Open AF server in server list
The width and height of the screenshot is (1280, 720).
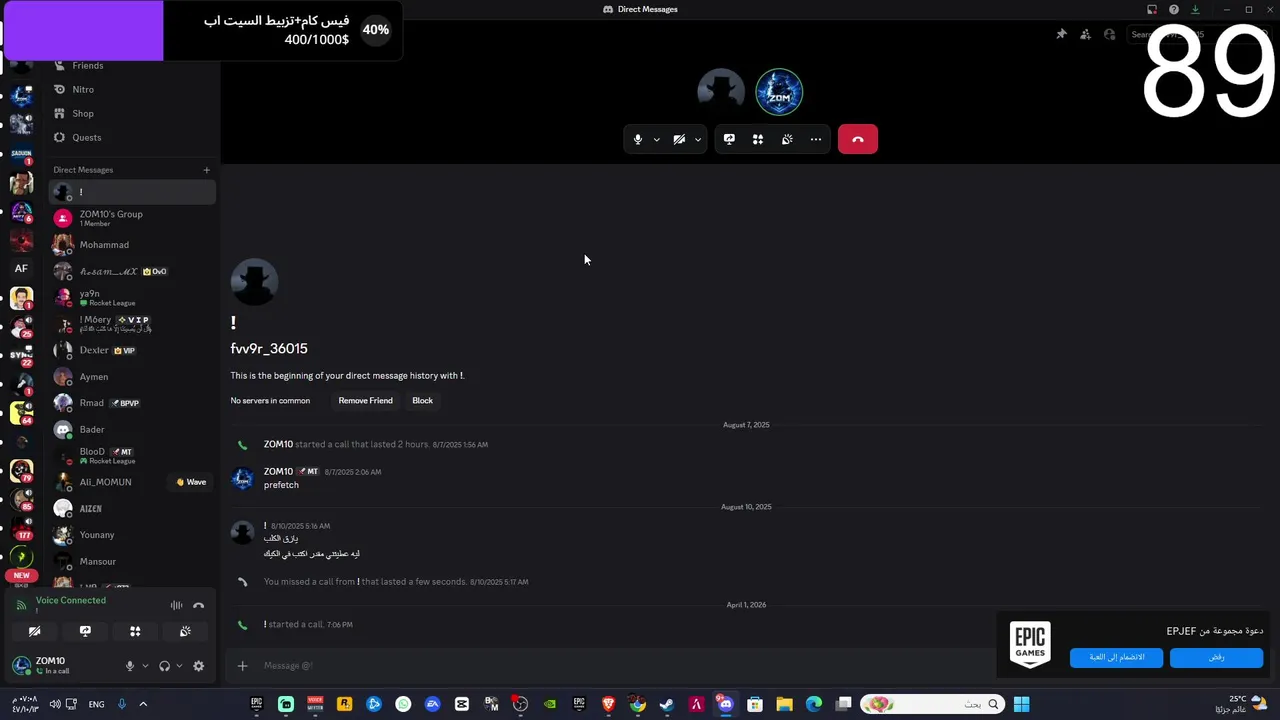(21, 268)
